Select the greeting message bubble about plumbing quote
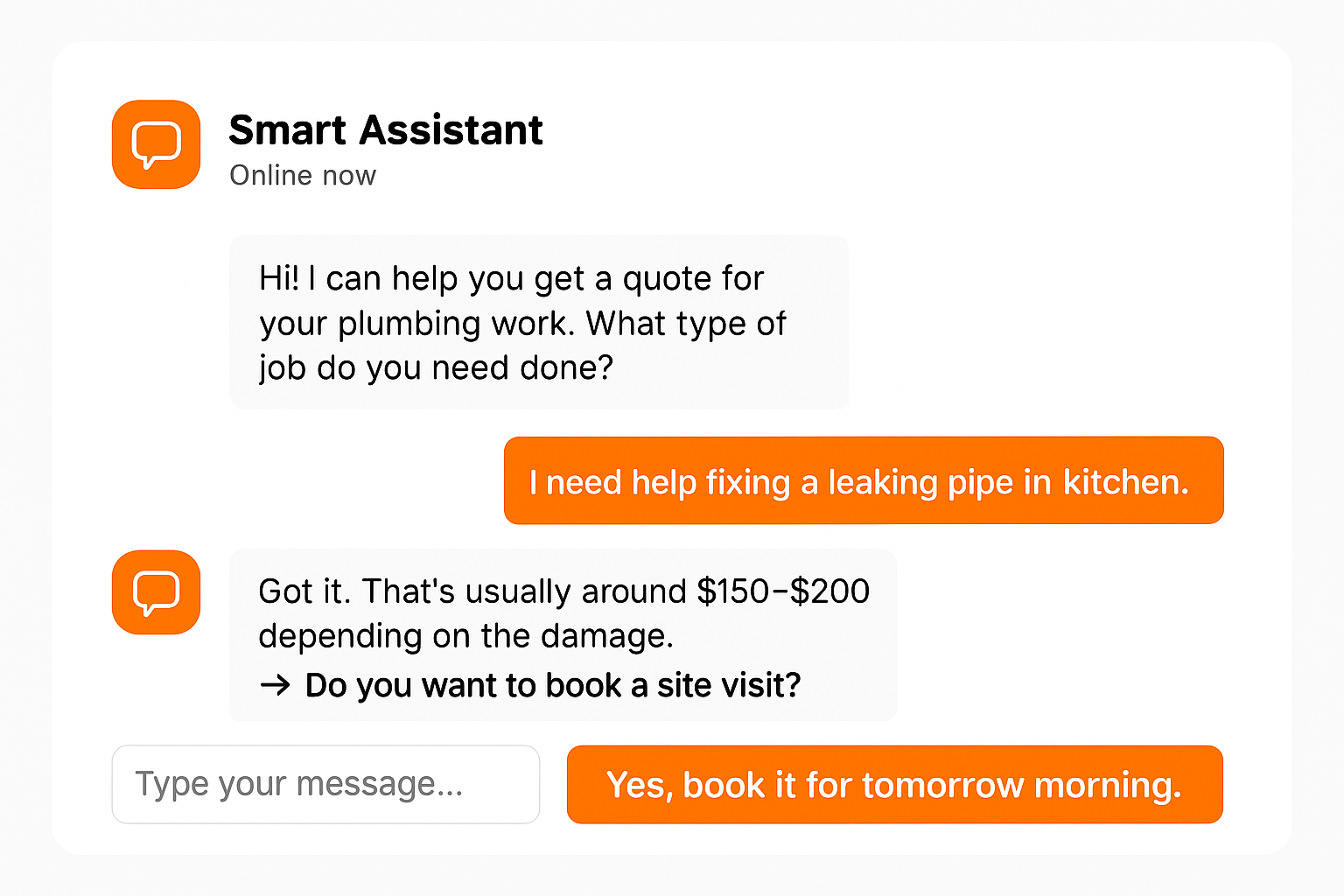 pyautogui.click(x=538, y=322)
